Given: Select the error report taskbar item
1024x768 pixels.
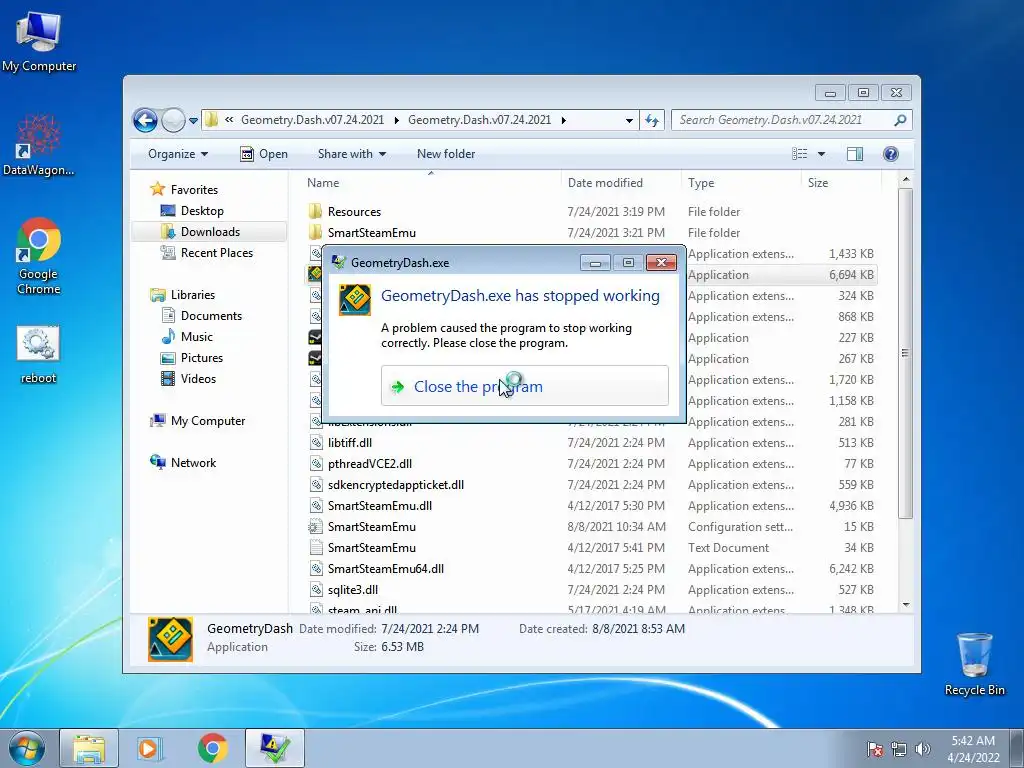Looking at the screenshot, I should click(275, 748).
